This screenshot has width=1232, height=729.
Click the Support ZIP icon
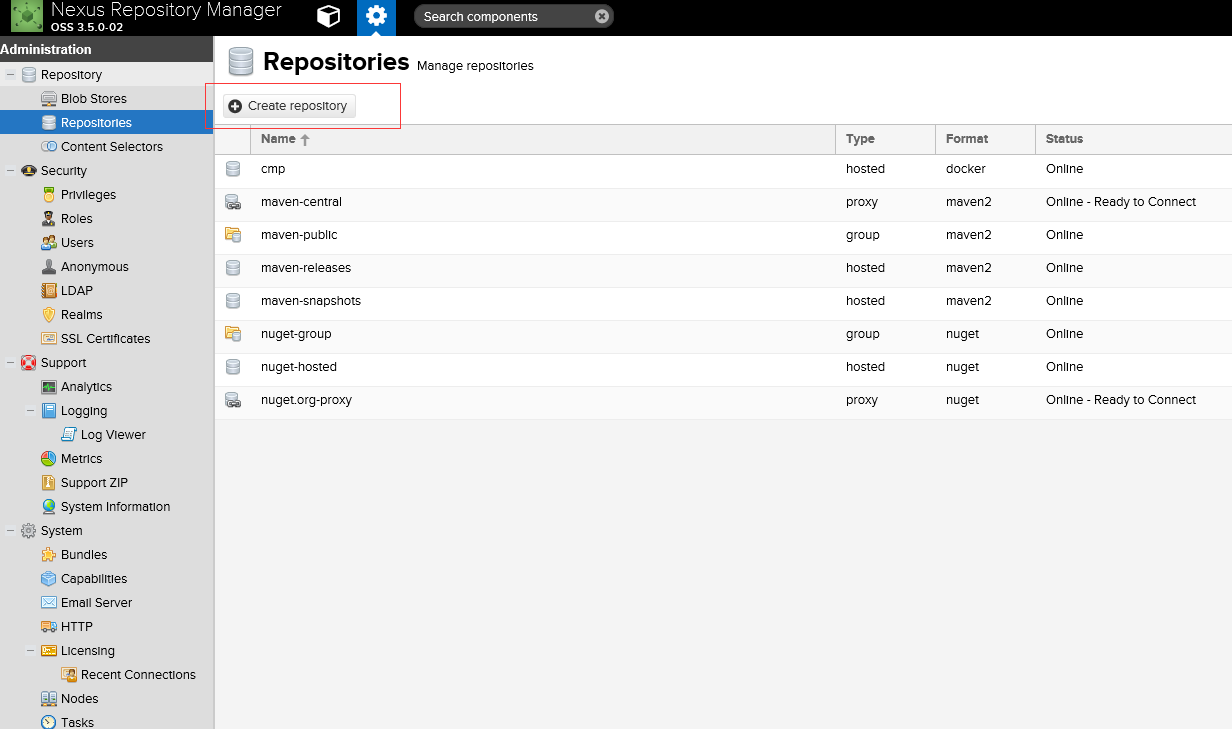click(x=49, y=483)
